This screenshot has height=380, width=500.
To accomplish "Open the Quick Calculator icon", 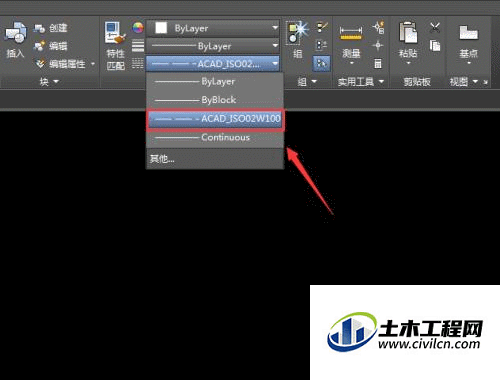I will pyautogui.click(x=378, y=63).
